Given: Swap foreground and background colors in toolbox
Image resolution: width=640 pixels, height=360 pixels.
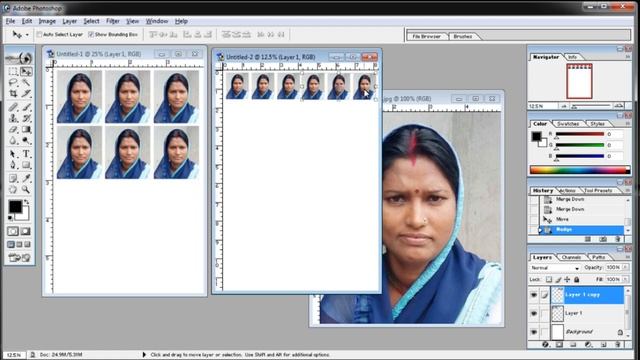Looking at the screenshot, I should pos(27,202).
